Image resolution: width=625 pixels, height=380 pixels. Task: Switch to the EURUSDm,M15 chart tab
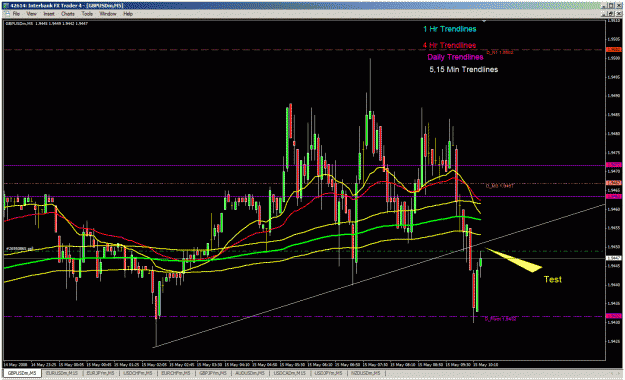61,373
